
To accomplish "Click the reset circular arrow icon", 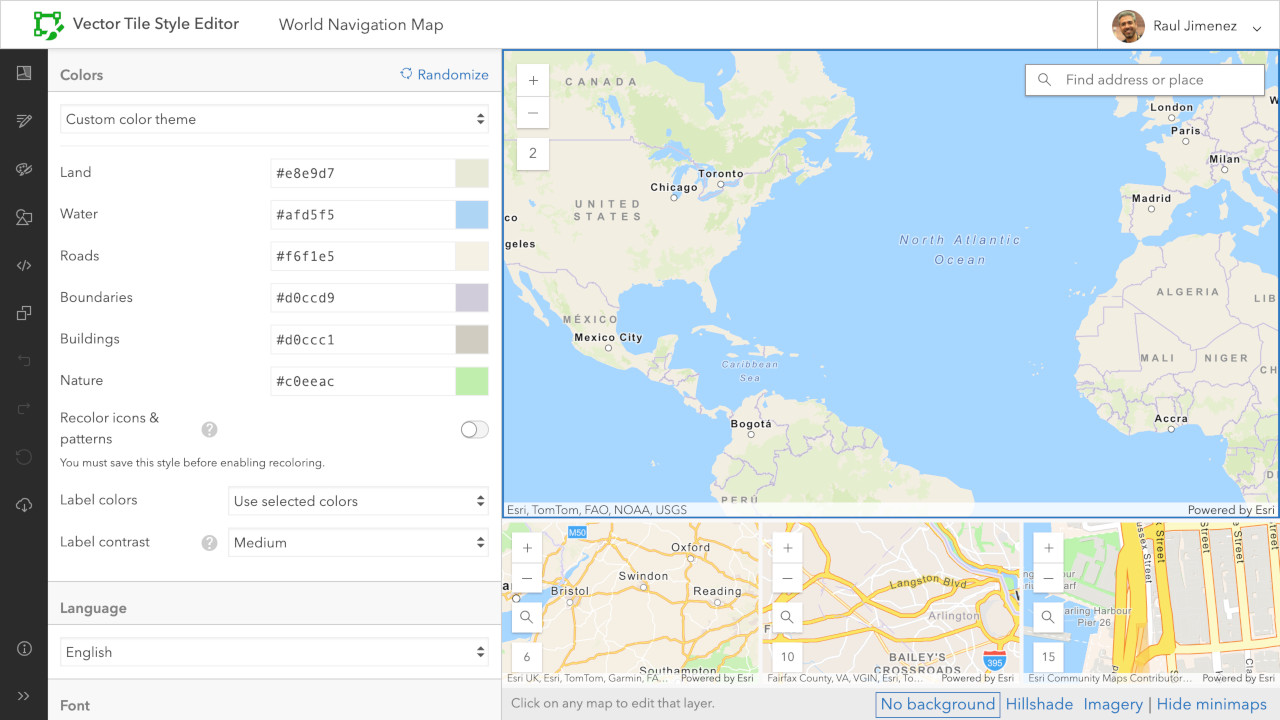I will tap(24, 457).
